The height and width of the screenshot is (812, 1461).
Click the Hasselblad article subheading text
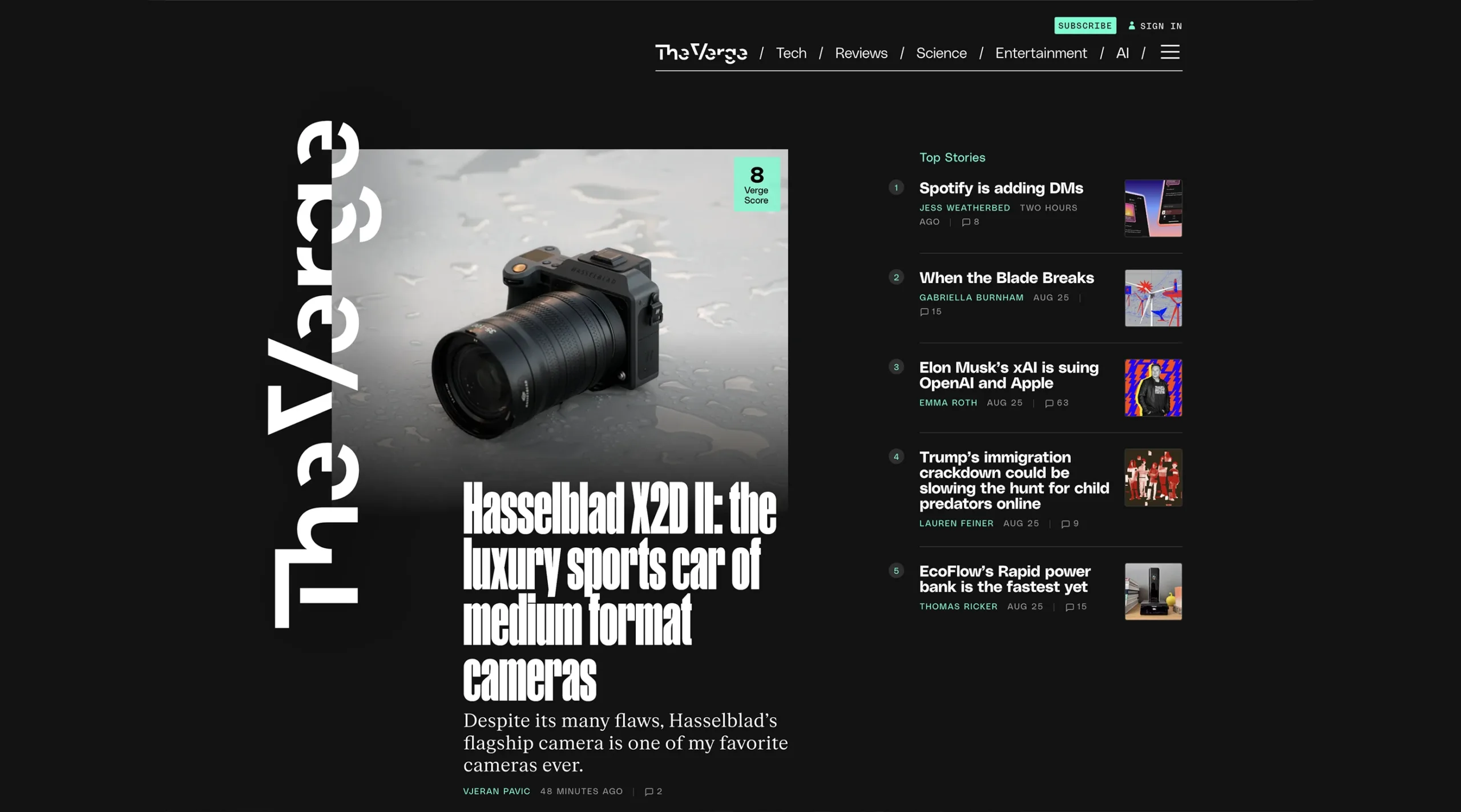click(625, 743)
